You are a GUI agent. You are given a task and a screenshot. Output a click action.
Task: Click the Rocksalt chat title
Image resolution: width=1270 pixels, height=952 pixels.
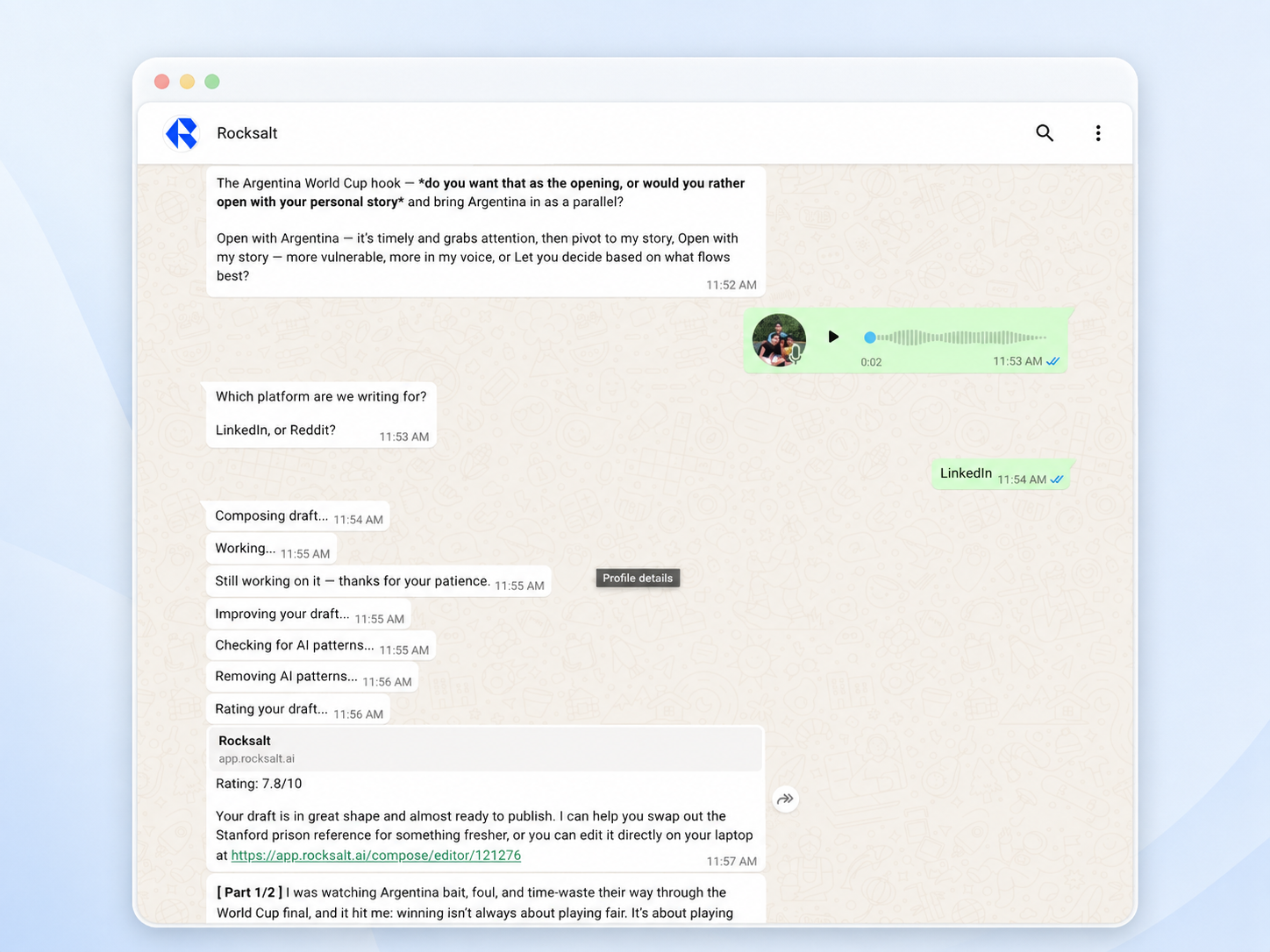click(246, 133)
